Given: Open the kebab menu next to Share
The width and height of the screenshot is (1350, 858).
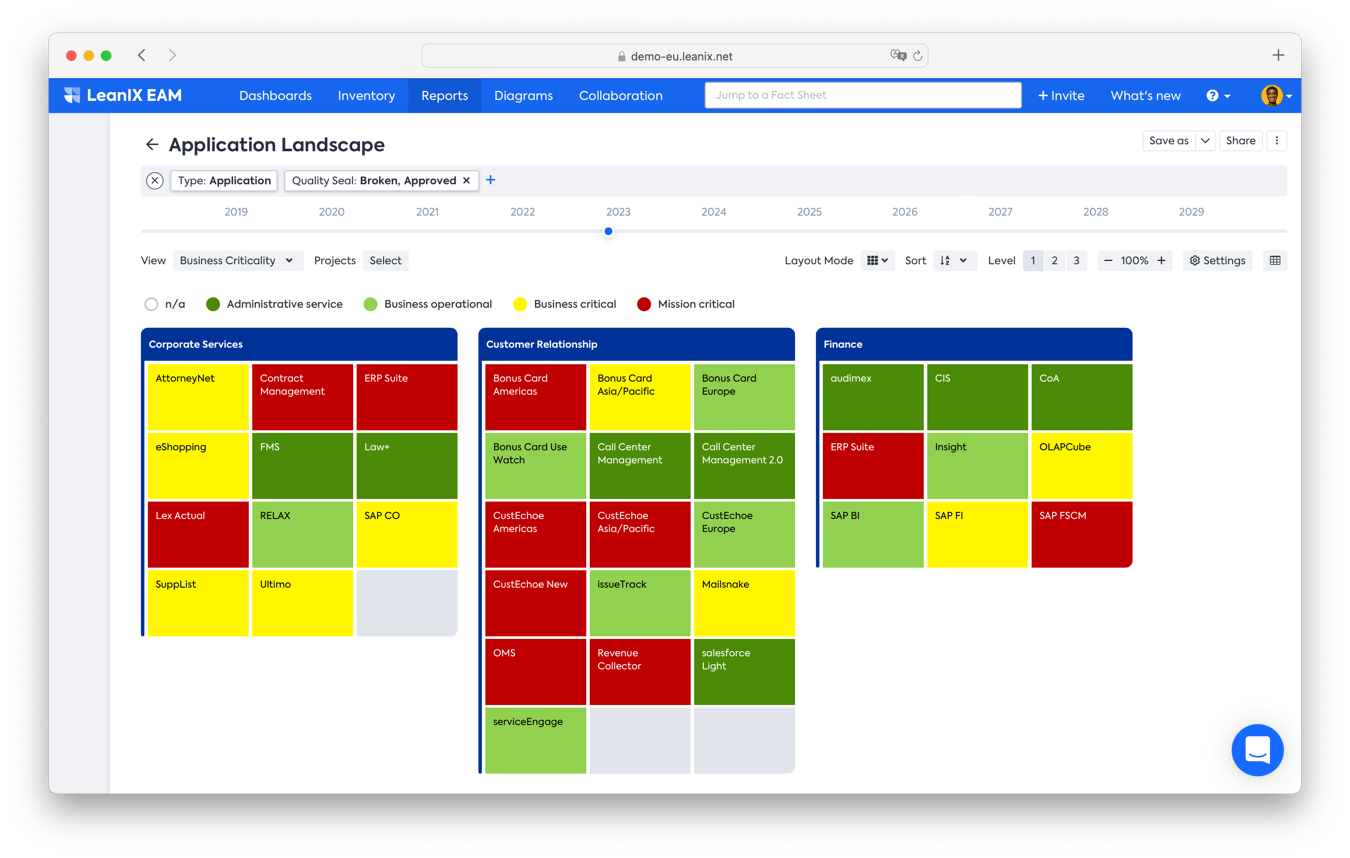Looking at the screenshot, I should pos(1277,140).
